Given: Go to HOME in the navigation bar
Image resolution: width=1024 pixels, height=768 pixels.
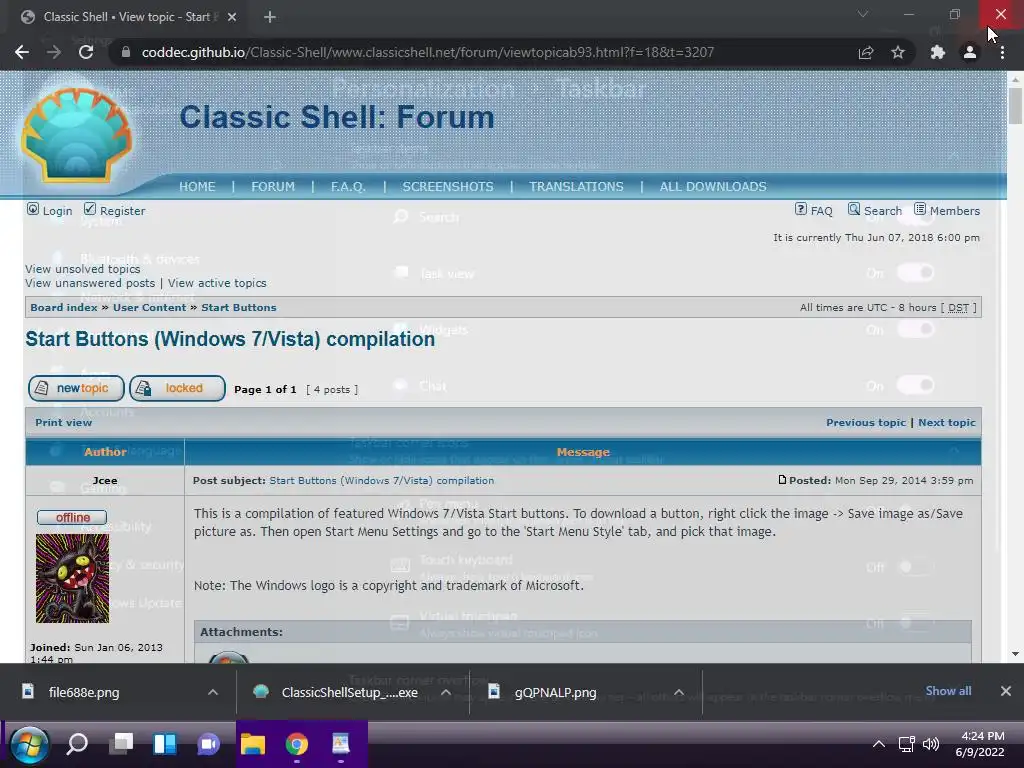Looking at the screenshot, I should coord(197,187).
